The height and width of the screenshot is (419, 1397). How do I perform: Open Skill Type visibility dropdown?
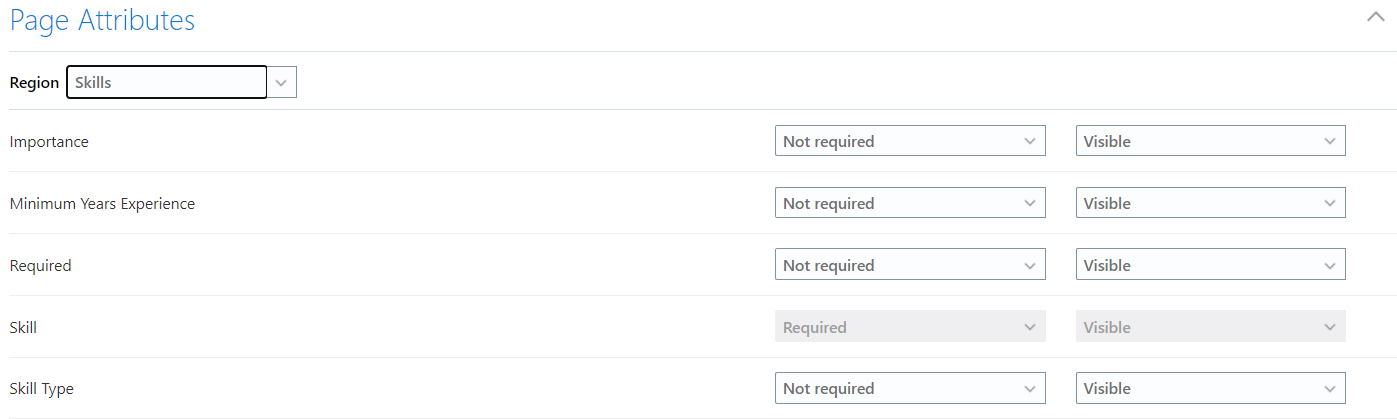pyautogui.click(x=1210, y=388)
